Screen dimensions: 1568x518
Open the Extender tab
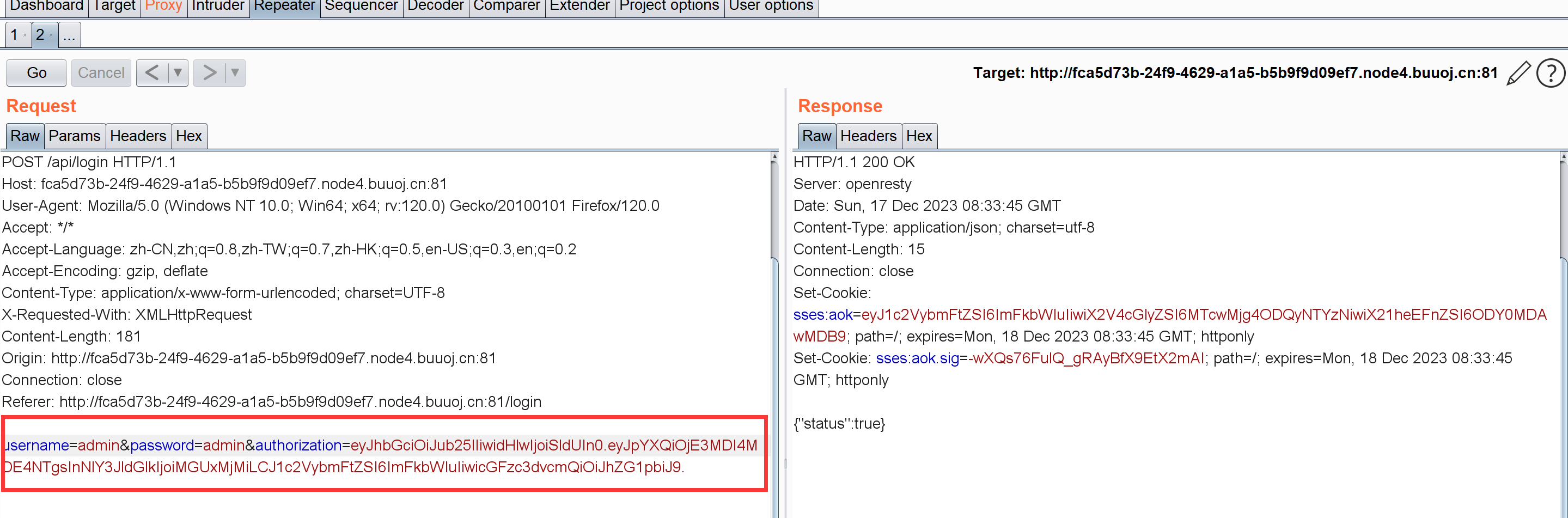(579, 6)
